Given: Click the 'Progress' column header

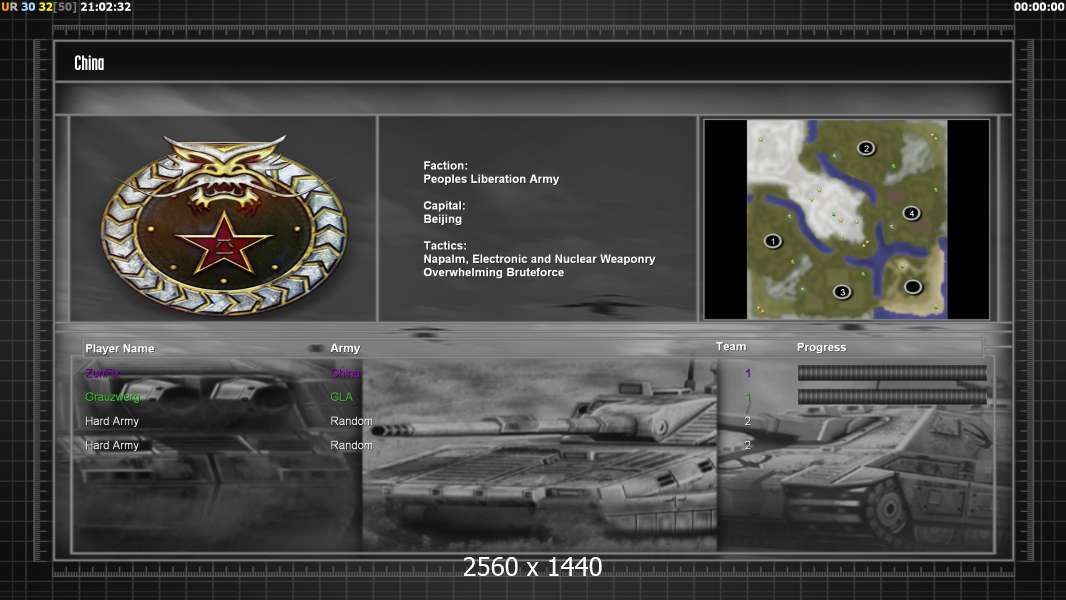Looking at the screenshot, I should (821, 347).
